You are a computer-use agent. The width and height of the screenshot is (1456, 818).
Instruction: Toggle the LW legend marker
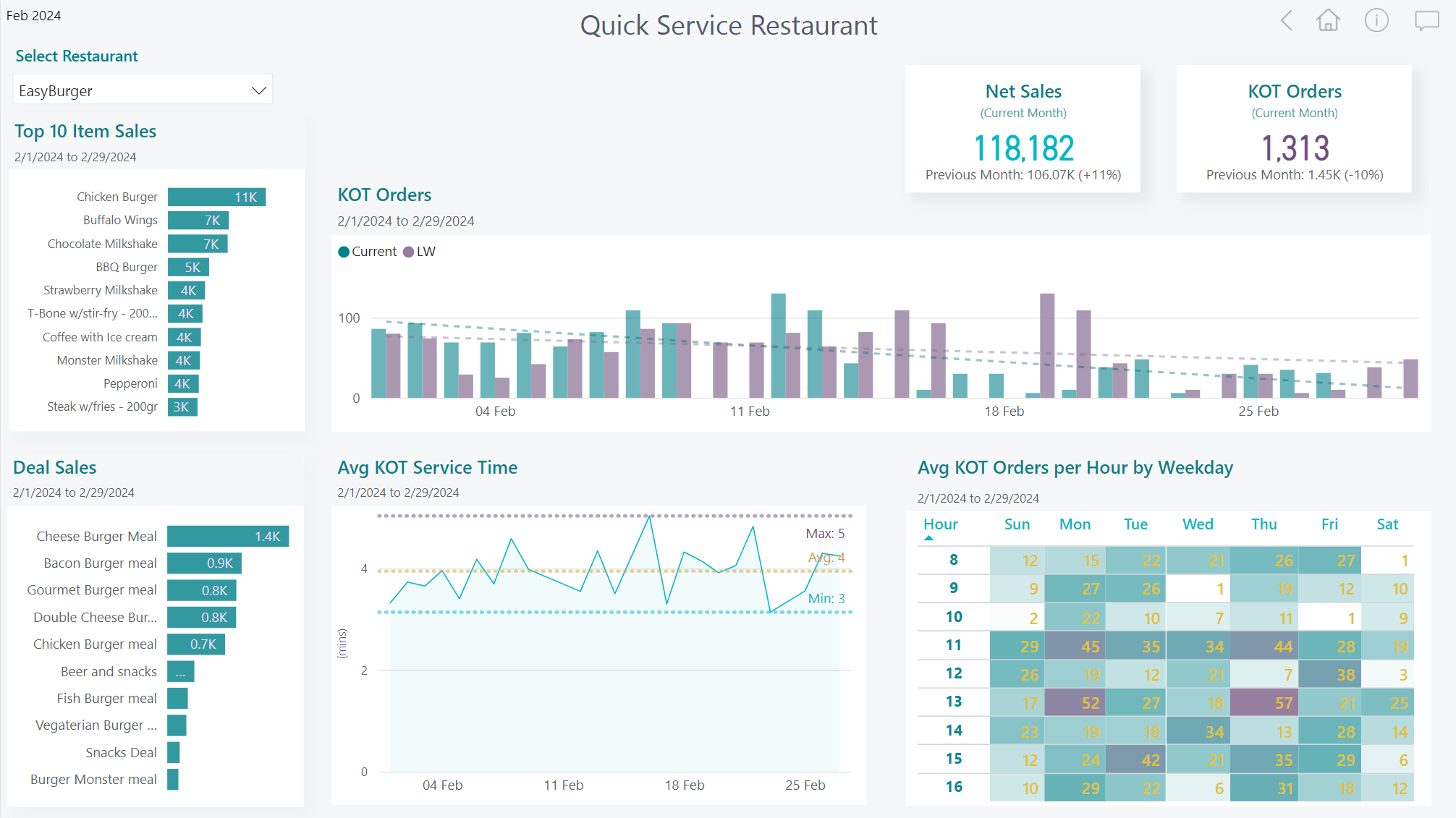coord(409,252)
